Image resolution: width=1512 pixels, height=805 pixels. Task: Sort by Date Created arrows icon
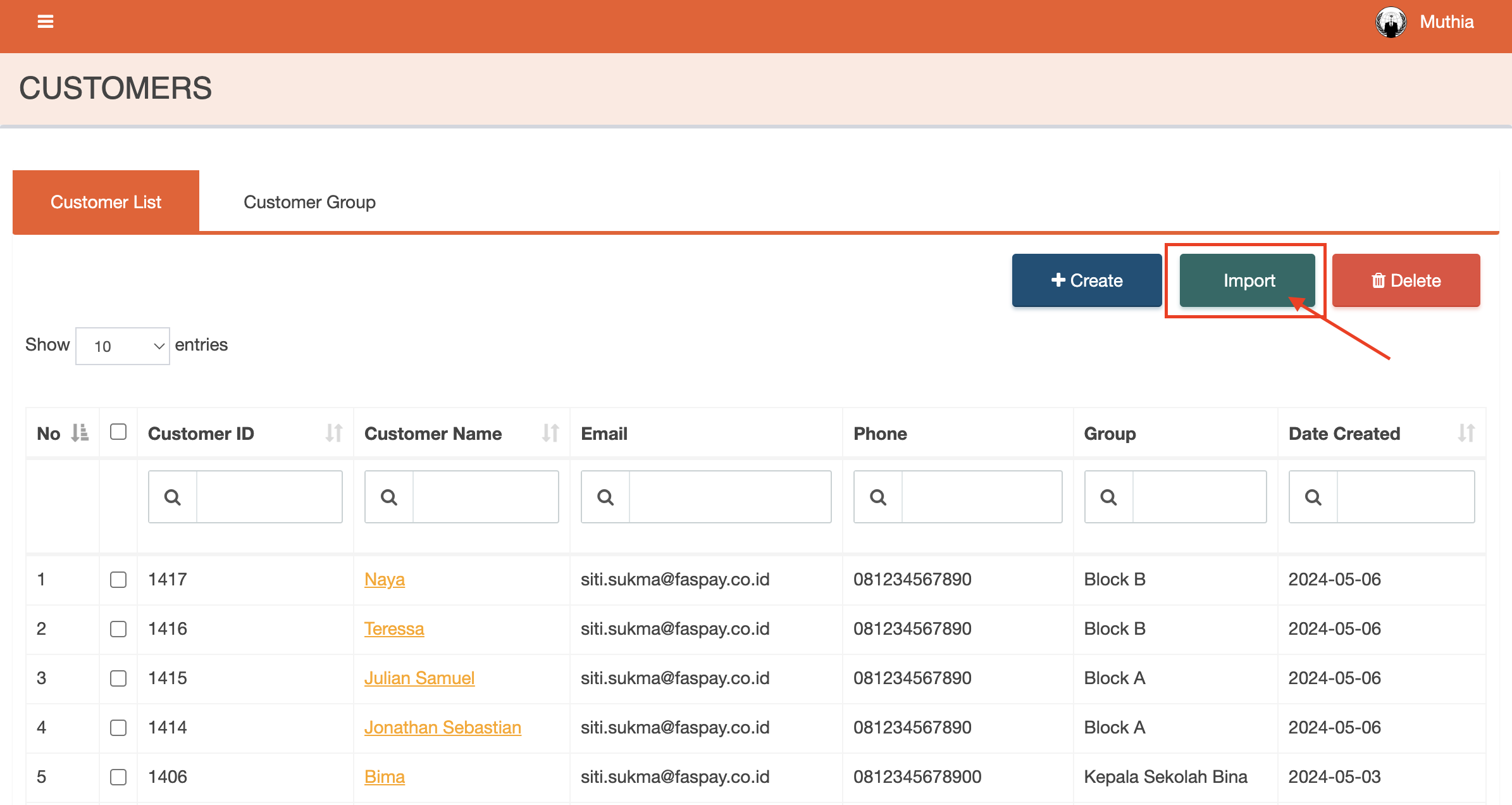1466,433
